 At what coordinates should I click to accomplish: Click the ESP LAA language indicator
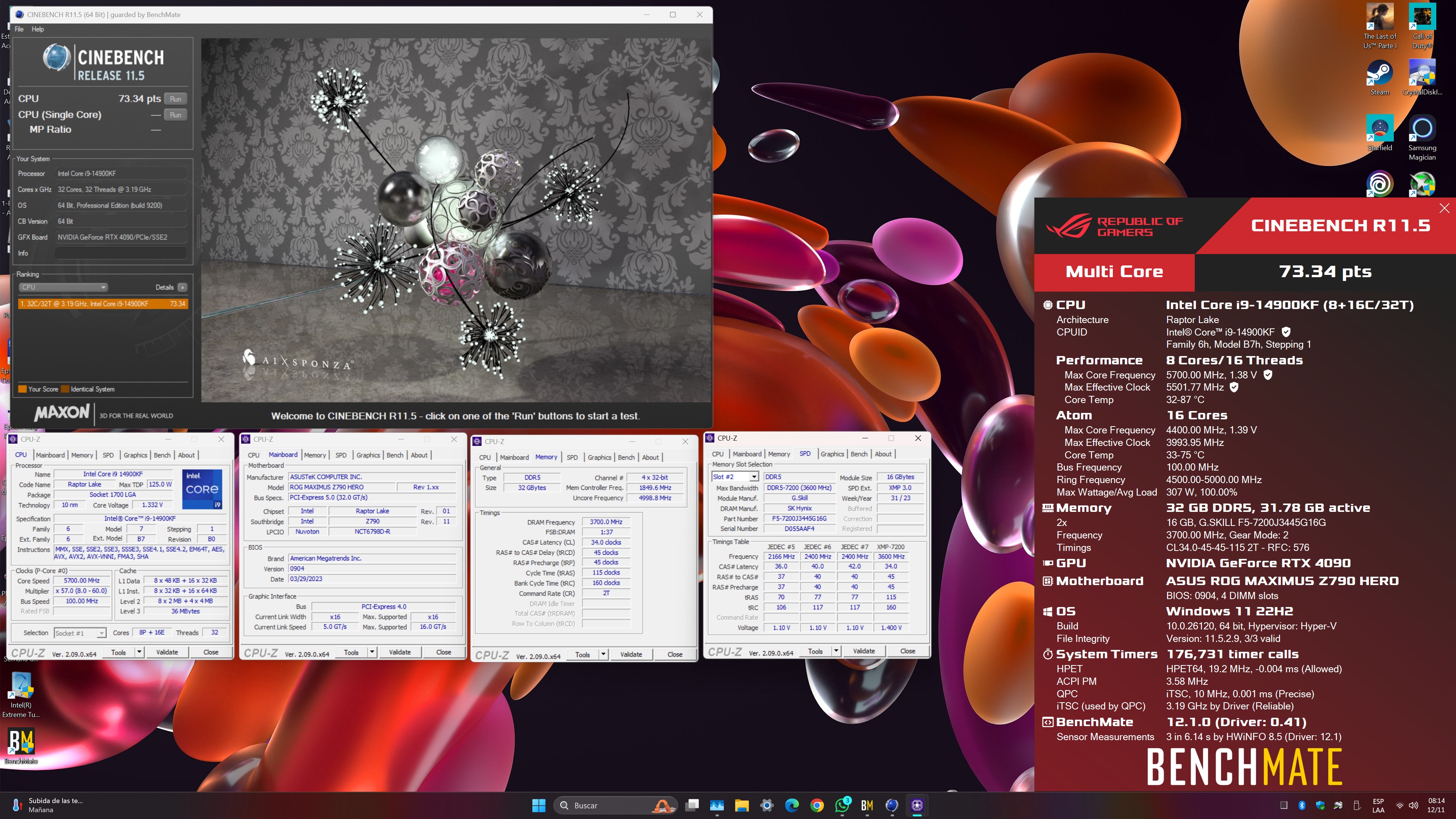point(1378,805)
